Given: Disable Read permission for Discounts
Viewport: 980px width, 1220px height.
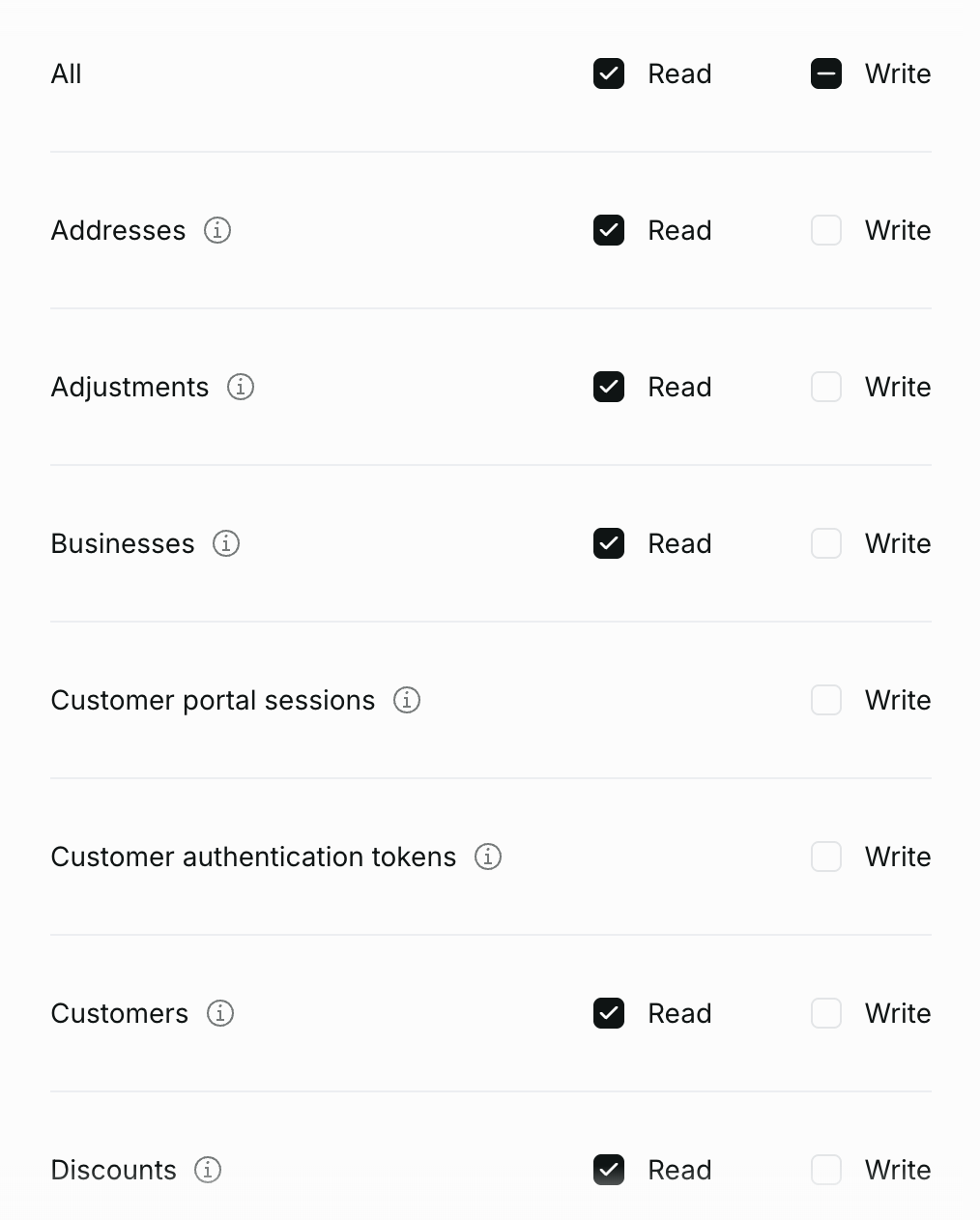Looking at the screenshot, I should (609, 1170).
